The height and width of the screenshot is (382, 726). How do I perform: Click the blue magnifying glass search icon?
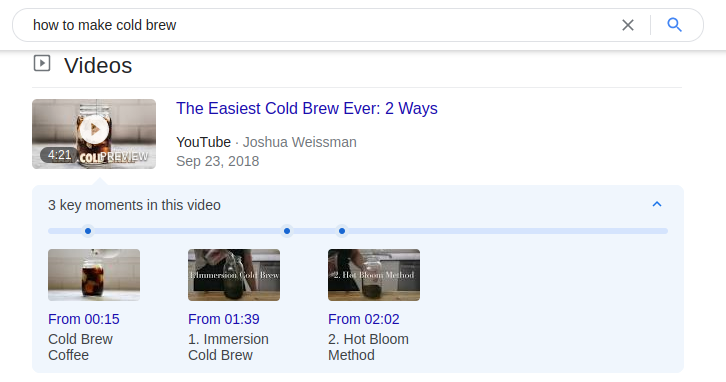pyautogui.click(x=674, y=25)
